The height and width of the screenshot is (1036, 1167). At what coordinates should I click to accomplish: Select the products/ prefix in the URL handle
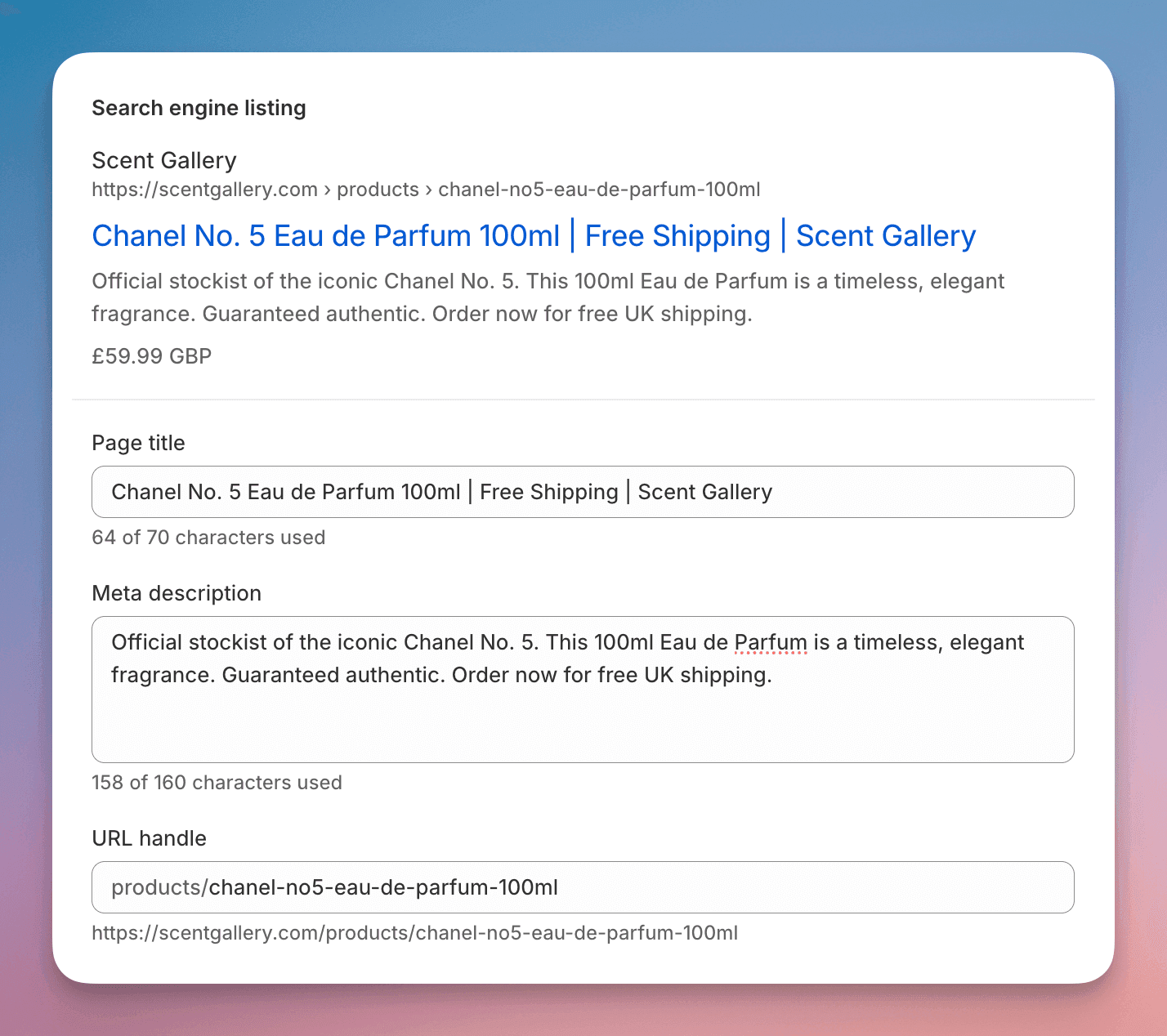coord(158,887)
